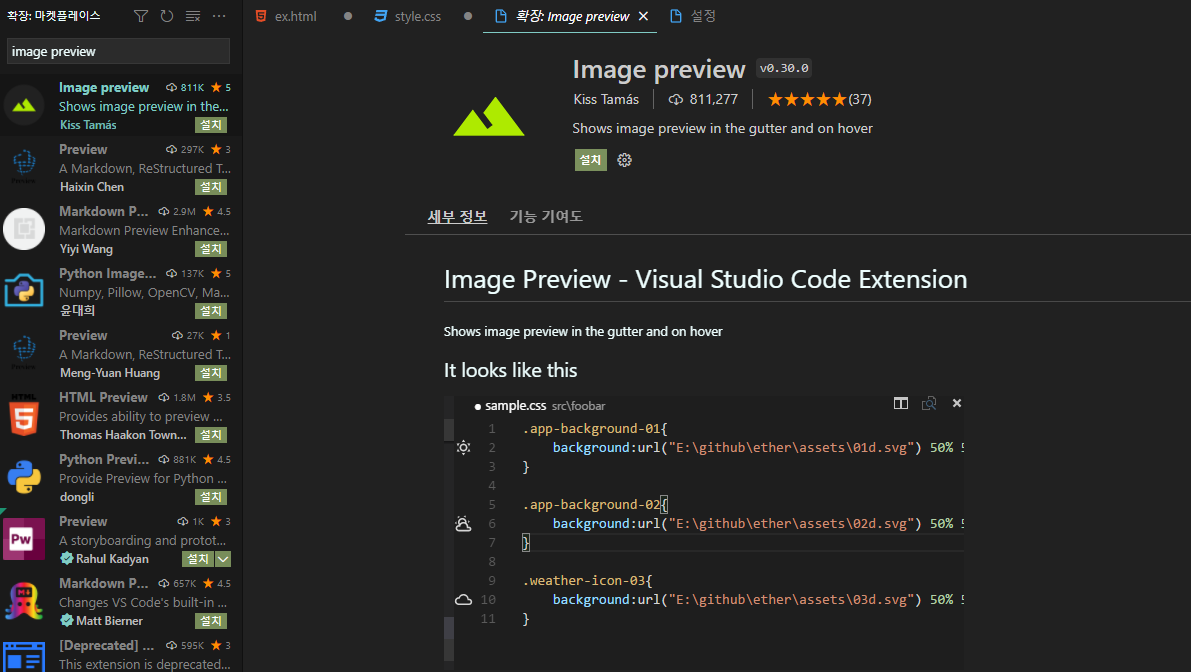Click the Markdown Preview Enhanced extension icon
The width and height of the screenshot is (1191, 672).
coord(24,229)
